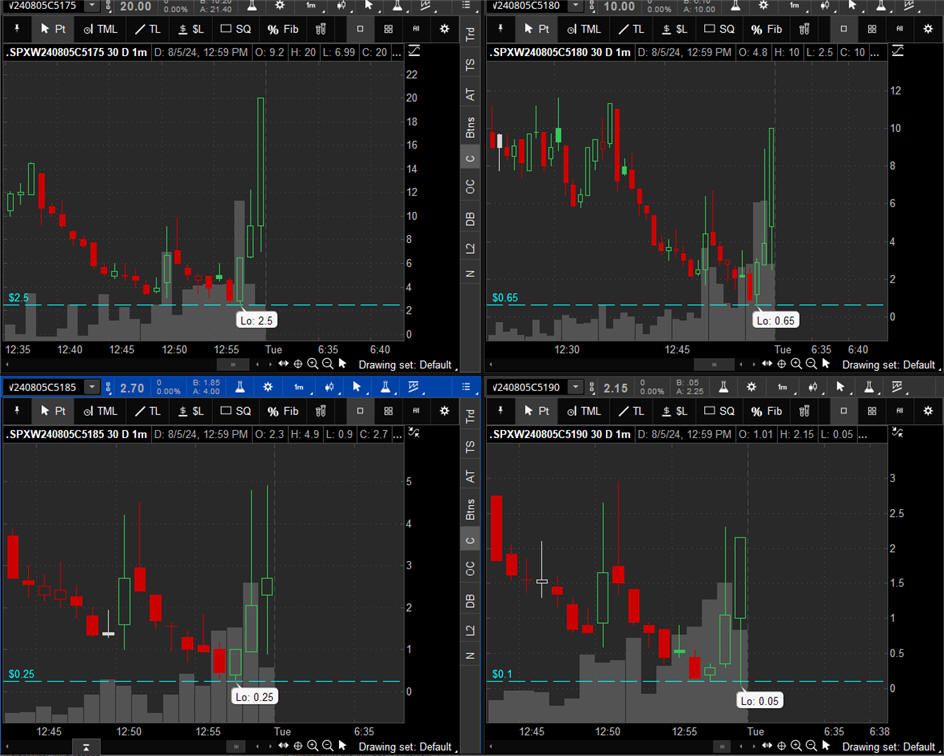The height and width of the screenshot is (756, 944).
Task: Choose the % Fib tool in the C5180 chart
Action: [x=766, y=29]
